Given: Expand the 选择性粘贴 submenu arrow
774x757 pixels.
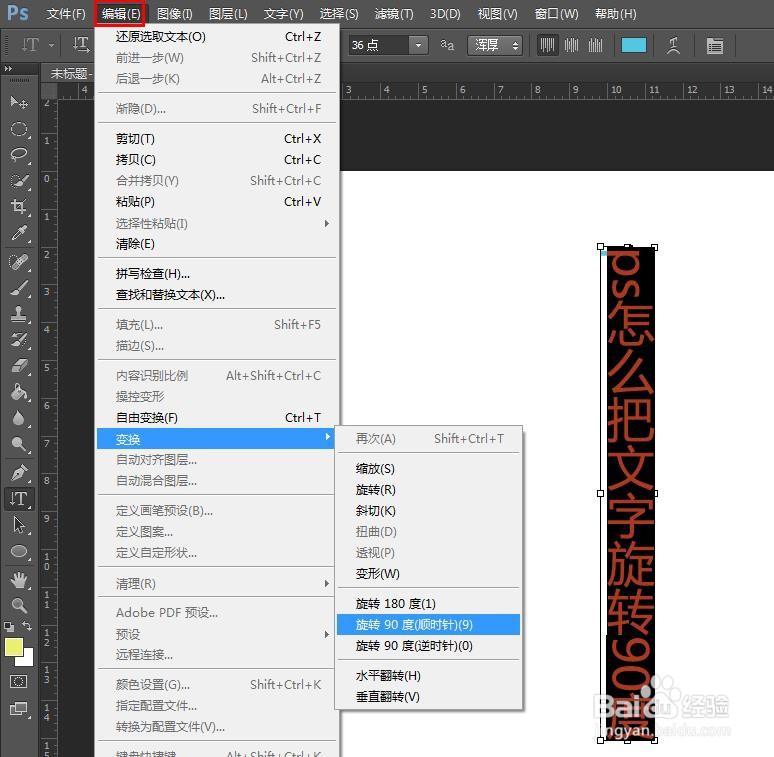Looking at the screenshot, I should pos(327,224).
